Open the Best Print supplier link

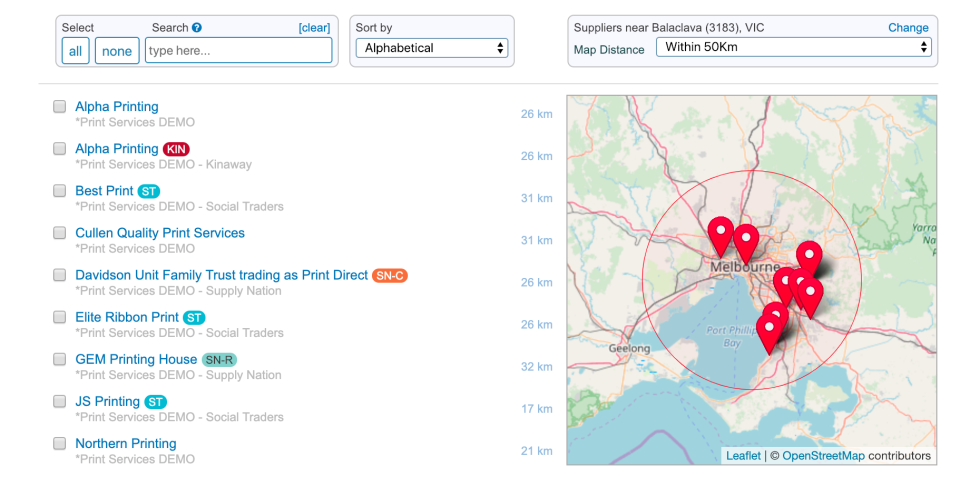(x=104, y=191)
